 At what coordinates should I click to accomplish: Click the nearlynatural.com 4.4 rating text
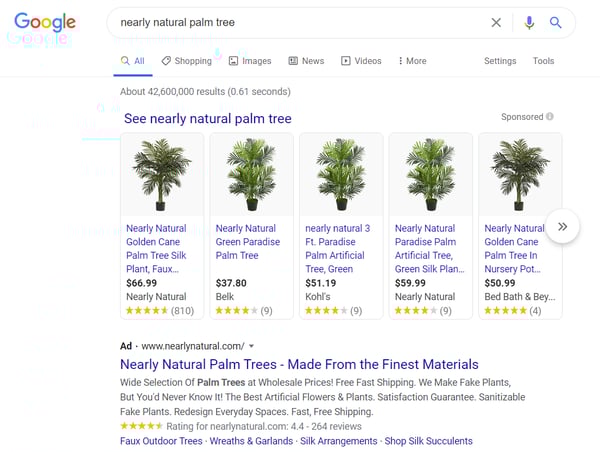pyautogui.click(x=264, y=426)
